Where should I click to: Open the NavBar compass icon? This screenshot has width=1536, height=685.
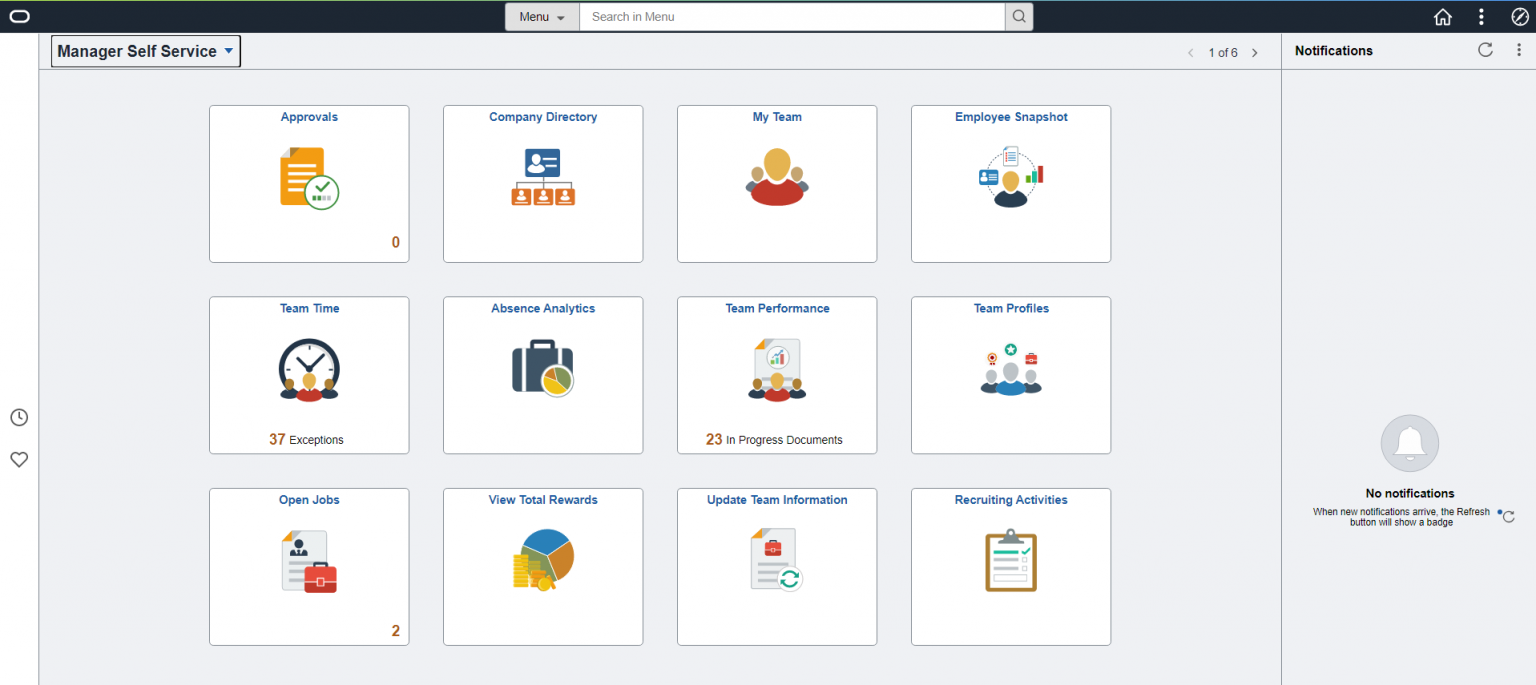click(1520, 16)
